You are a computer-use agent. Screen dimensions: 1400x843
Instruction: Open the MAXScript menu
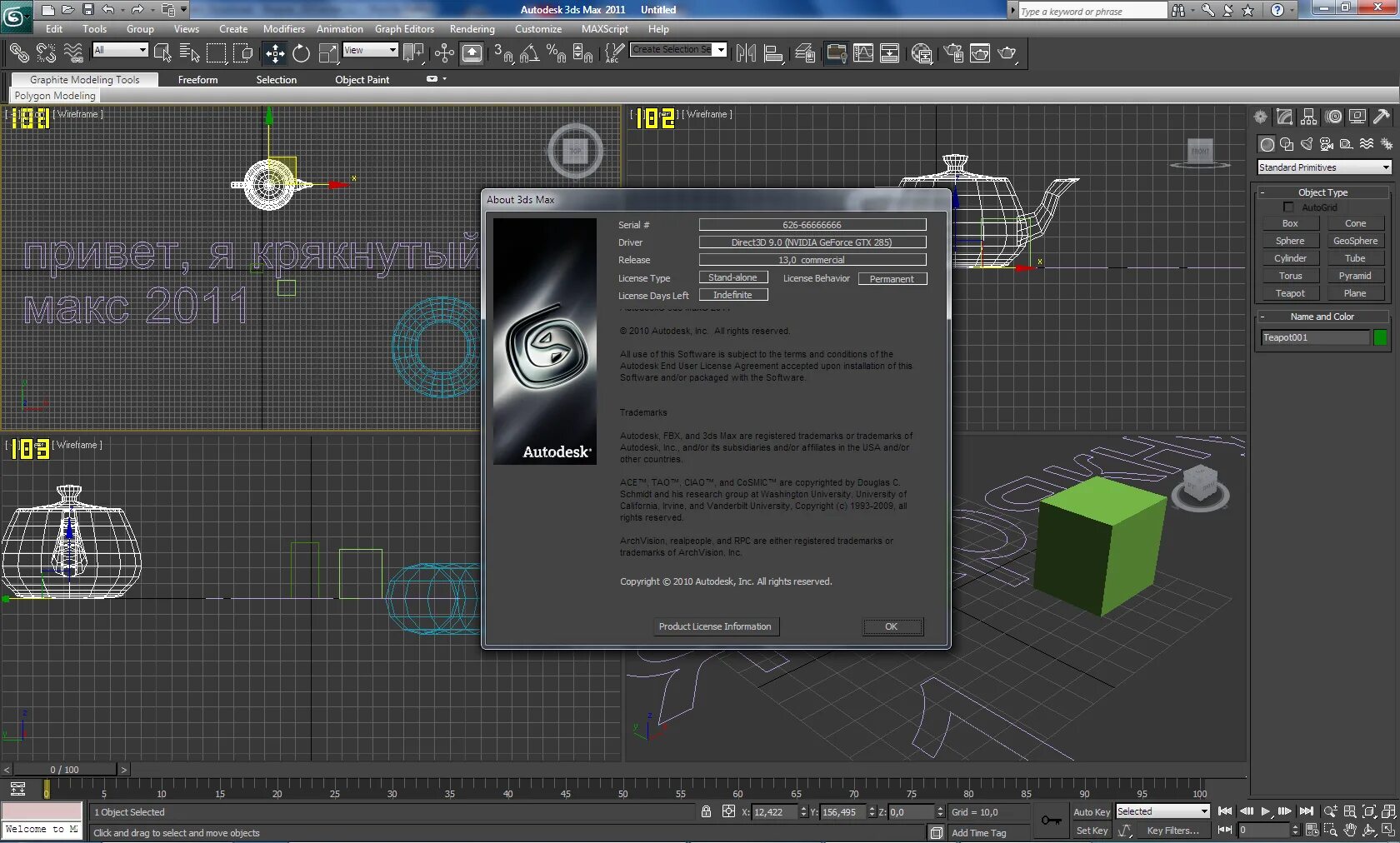pyautogui.click(x=605, y=29)
